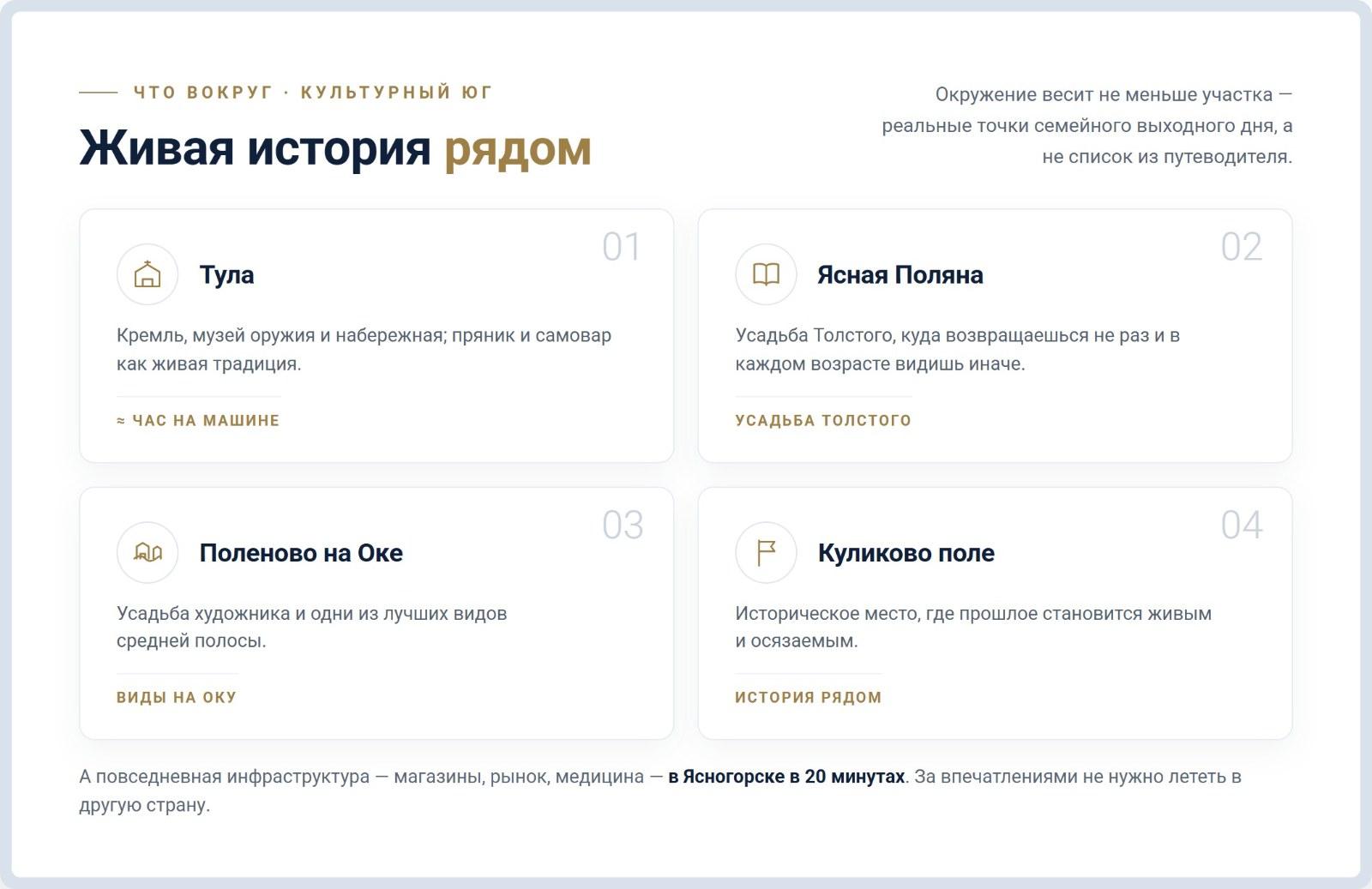Click the card number 03
The image size is (1372, 889).
pyautogui.click(x=623, y=525)
